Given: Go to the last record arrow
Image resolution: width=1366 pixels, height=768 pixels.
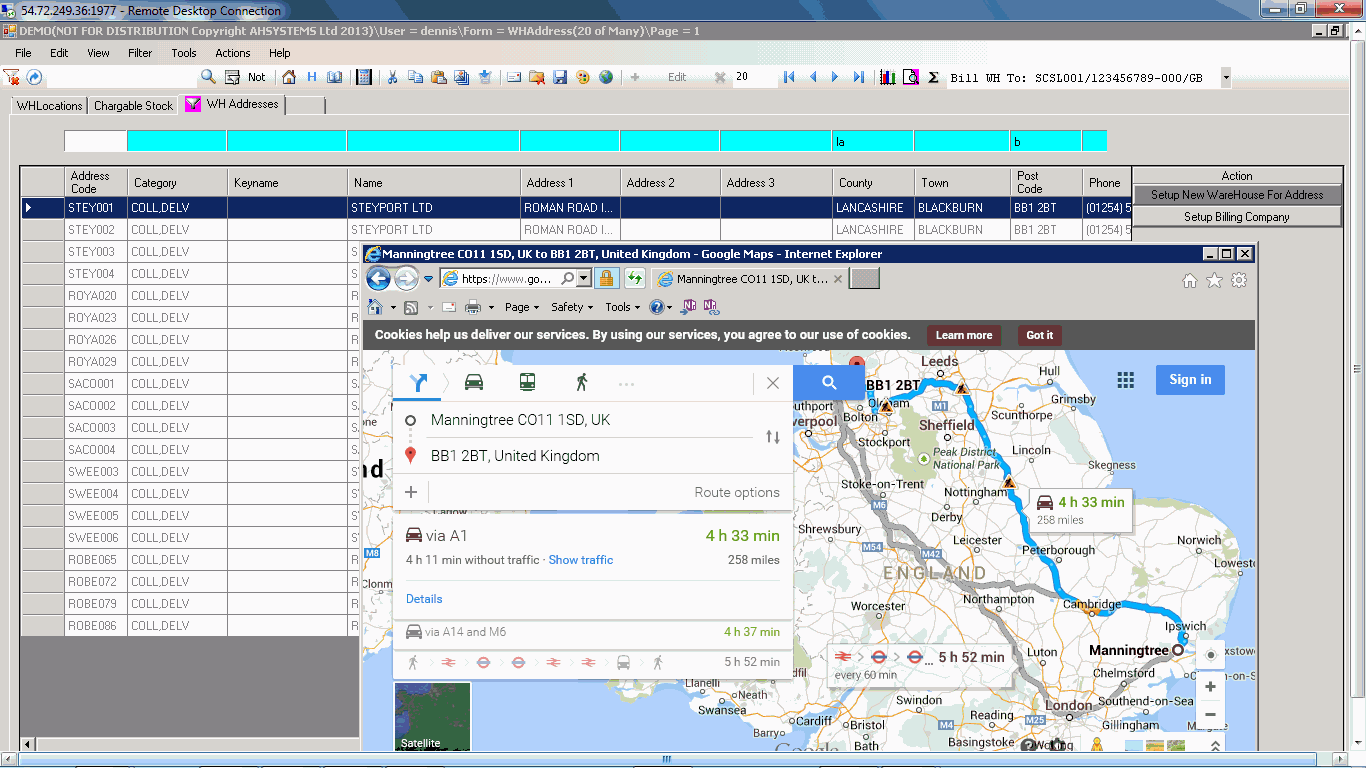Looking at the screenshot, I should pos(858,77).
